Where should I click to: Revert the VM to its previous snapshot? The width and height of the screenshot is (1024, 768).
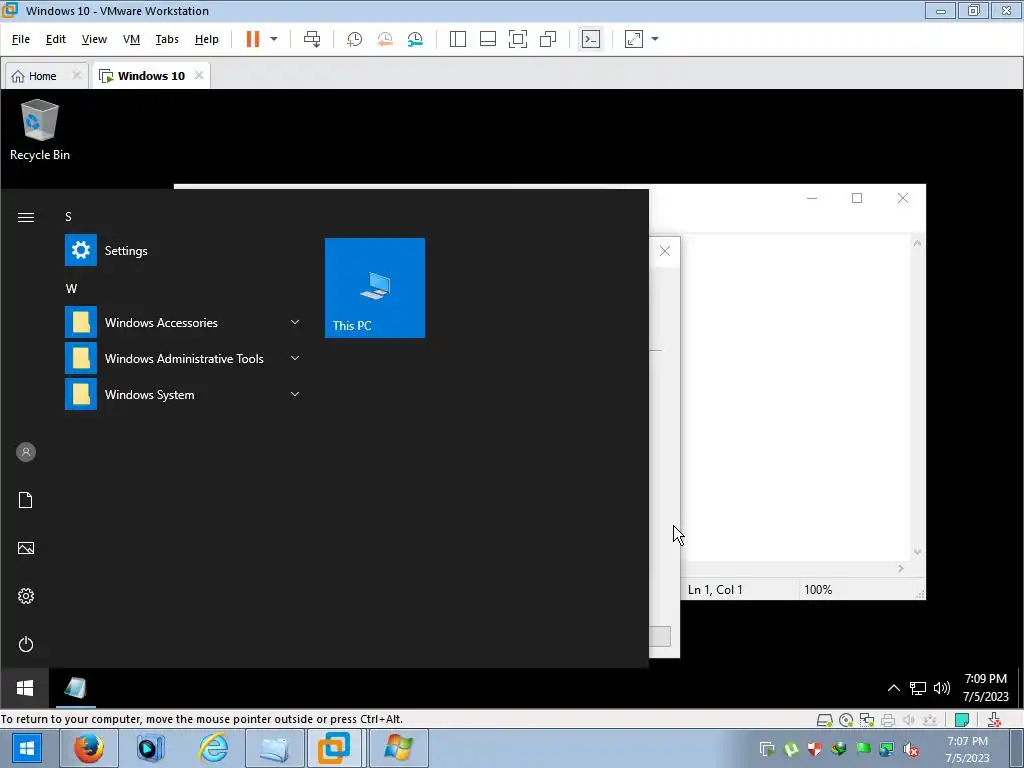point(385,39)
